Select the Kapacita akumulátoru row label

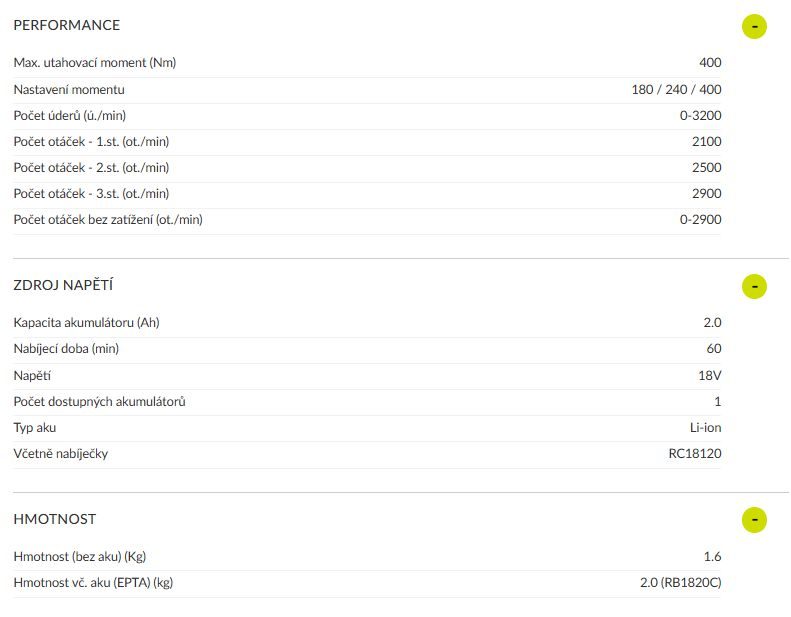(87, 322)
